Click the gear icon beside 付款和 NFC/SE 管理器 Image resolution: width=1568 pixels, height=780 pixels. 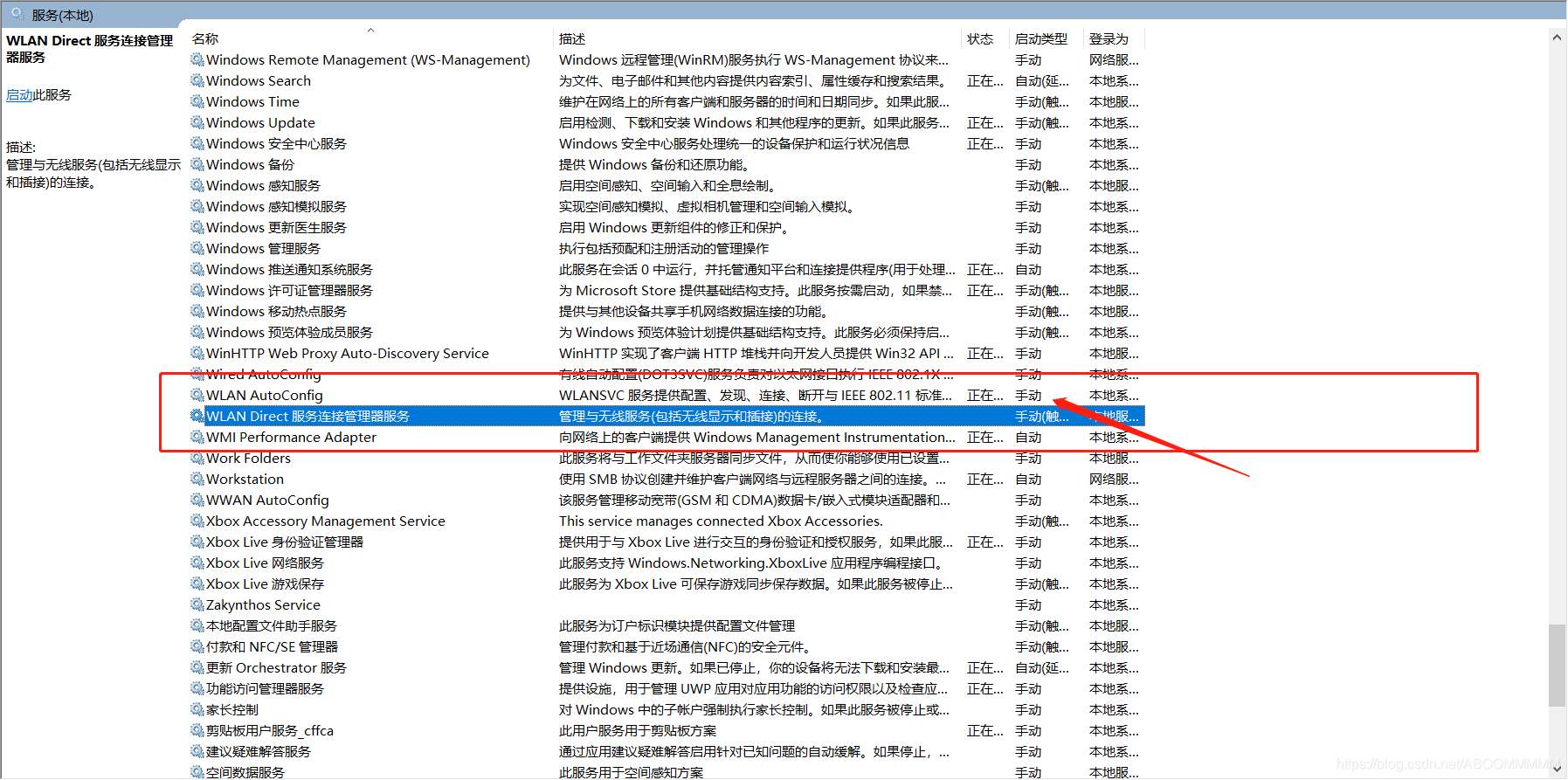[x=197, y=646]
